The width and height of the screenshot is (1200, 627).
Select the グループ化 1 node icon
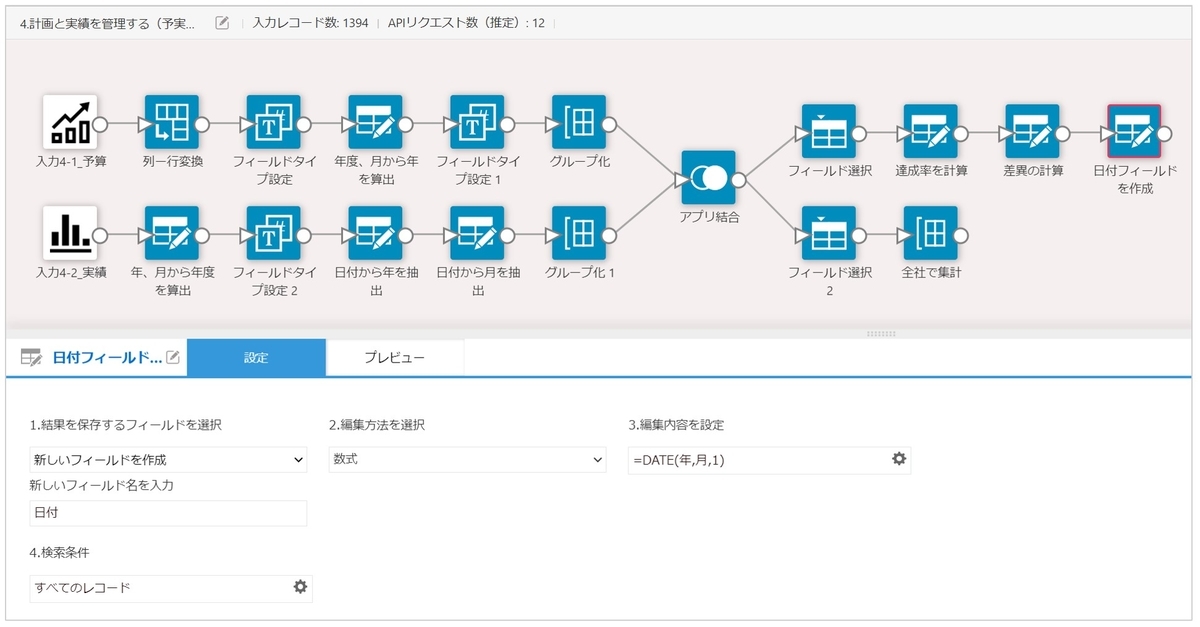578,233
